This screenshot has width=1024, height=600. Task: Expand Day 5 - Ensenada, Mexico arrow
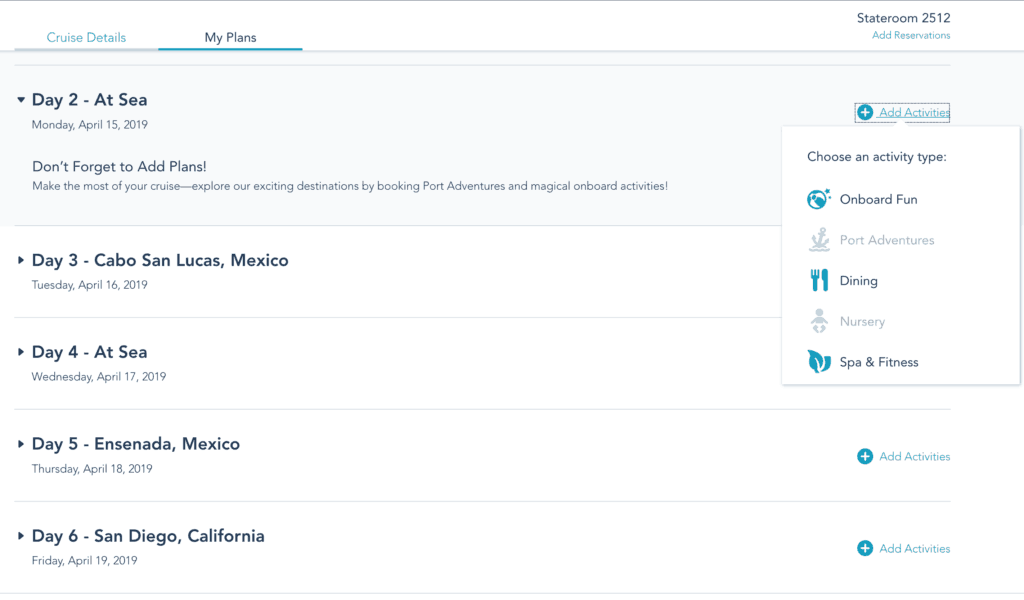point(21,444)
